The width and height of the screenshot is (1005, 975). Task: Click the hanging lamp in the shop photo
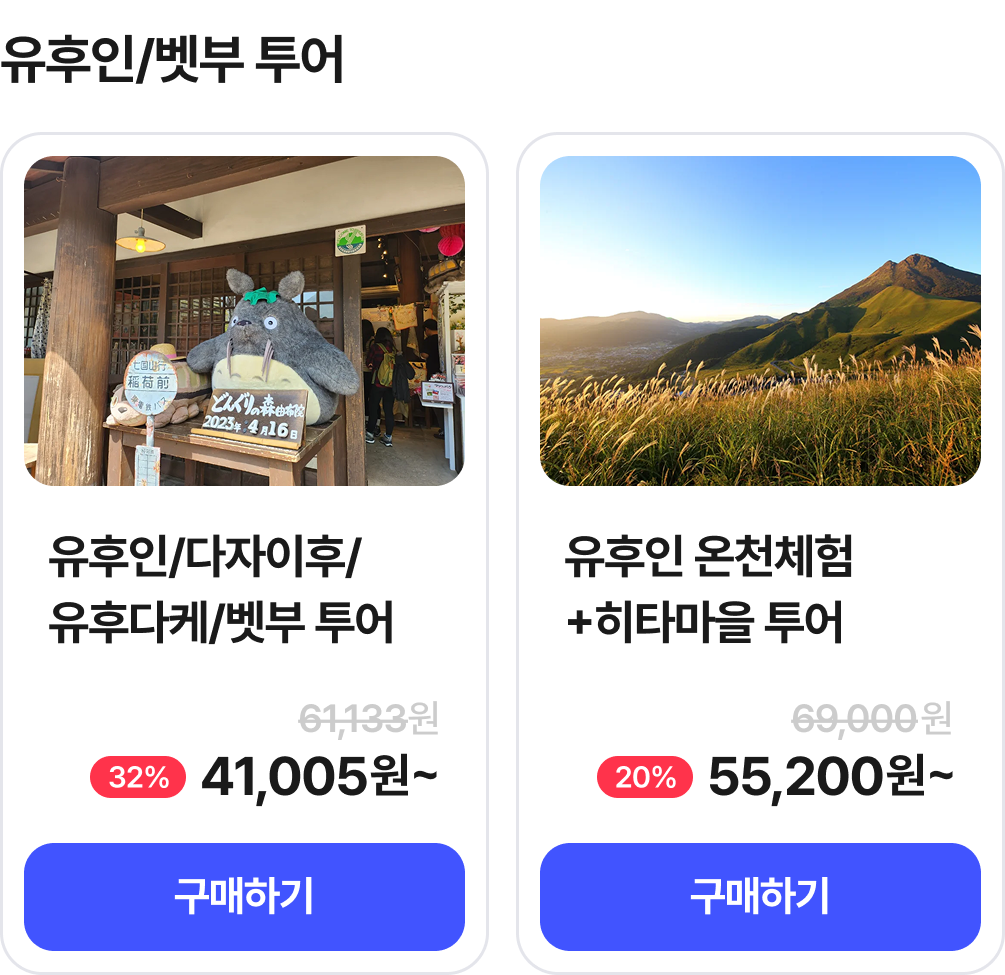(x=140, y=238)
